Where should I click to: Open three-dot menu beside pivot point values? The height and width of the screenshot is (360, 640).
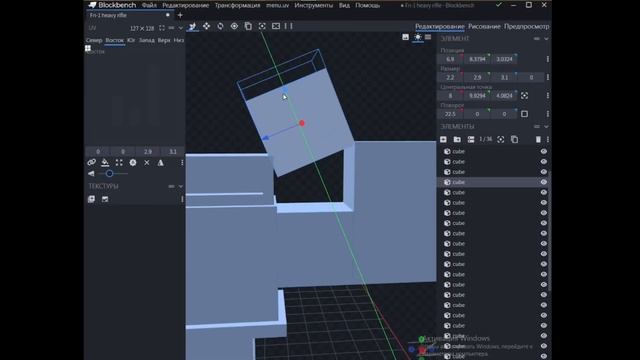click(548, 96)
